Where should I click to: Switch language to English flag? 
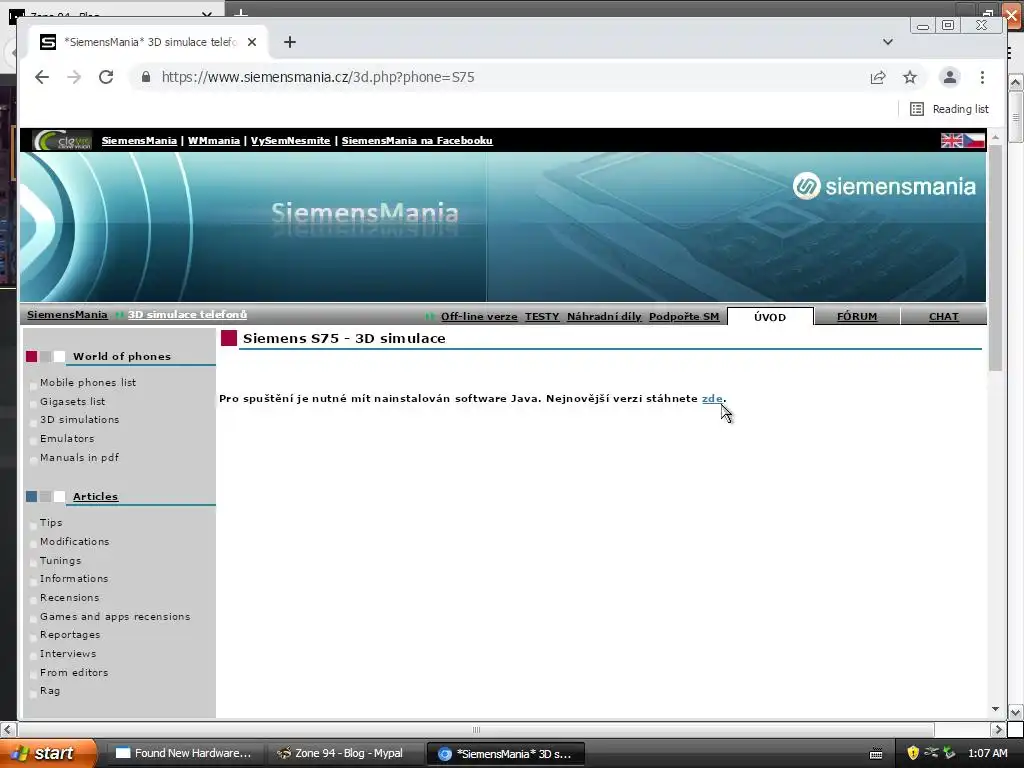tap(952, 140)
